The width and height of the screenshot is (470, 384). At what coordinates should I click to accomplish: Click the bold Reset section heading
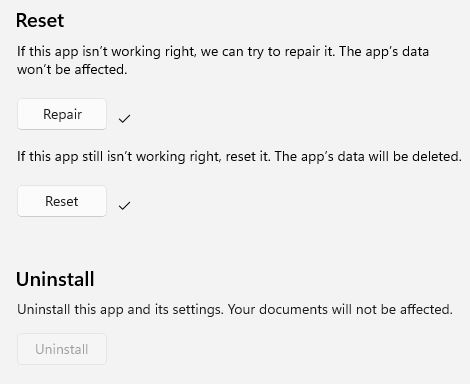tap(40, 21)
